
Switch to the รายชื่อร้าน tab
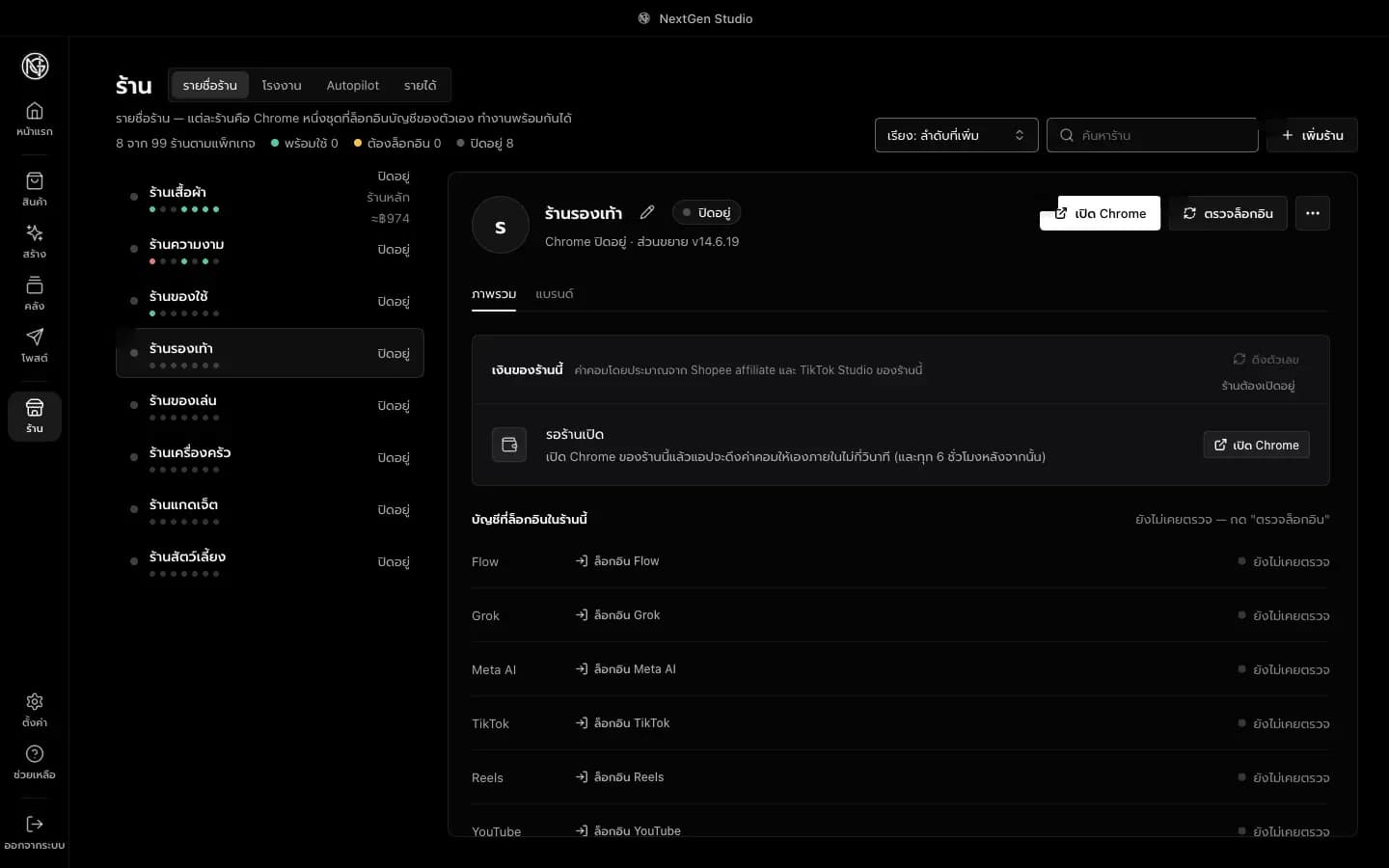pos(210,85)
